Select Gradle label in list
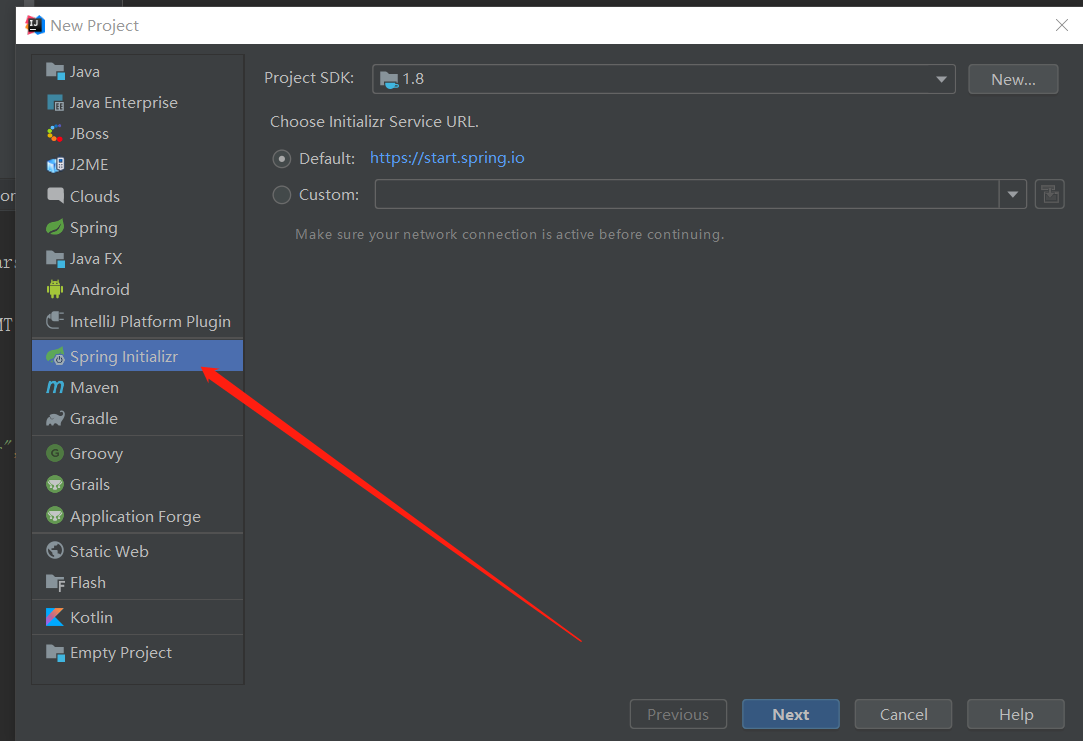The width and height of the screenshot is (1083, 741). pyautogui.click(x=94, y=418)
